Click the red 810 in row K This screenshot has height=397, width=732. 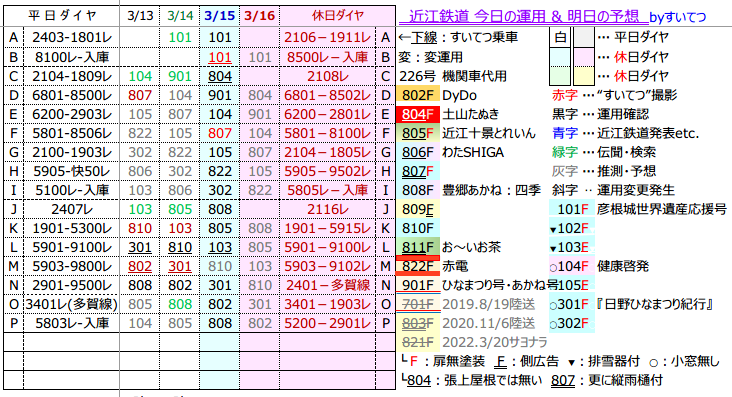[140, 228]
